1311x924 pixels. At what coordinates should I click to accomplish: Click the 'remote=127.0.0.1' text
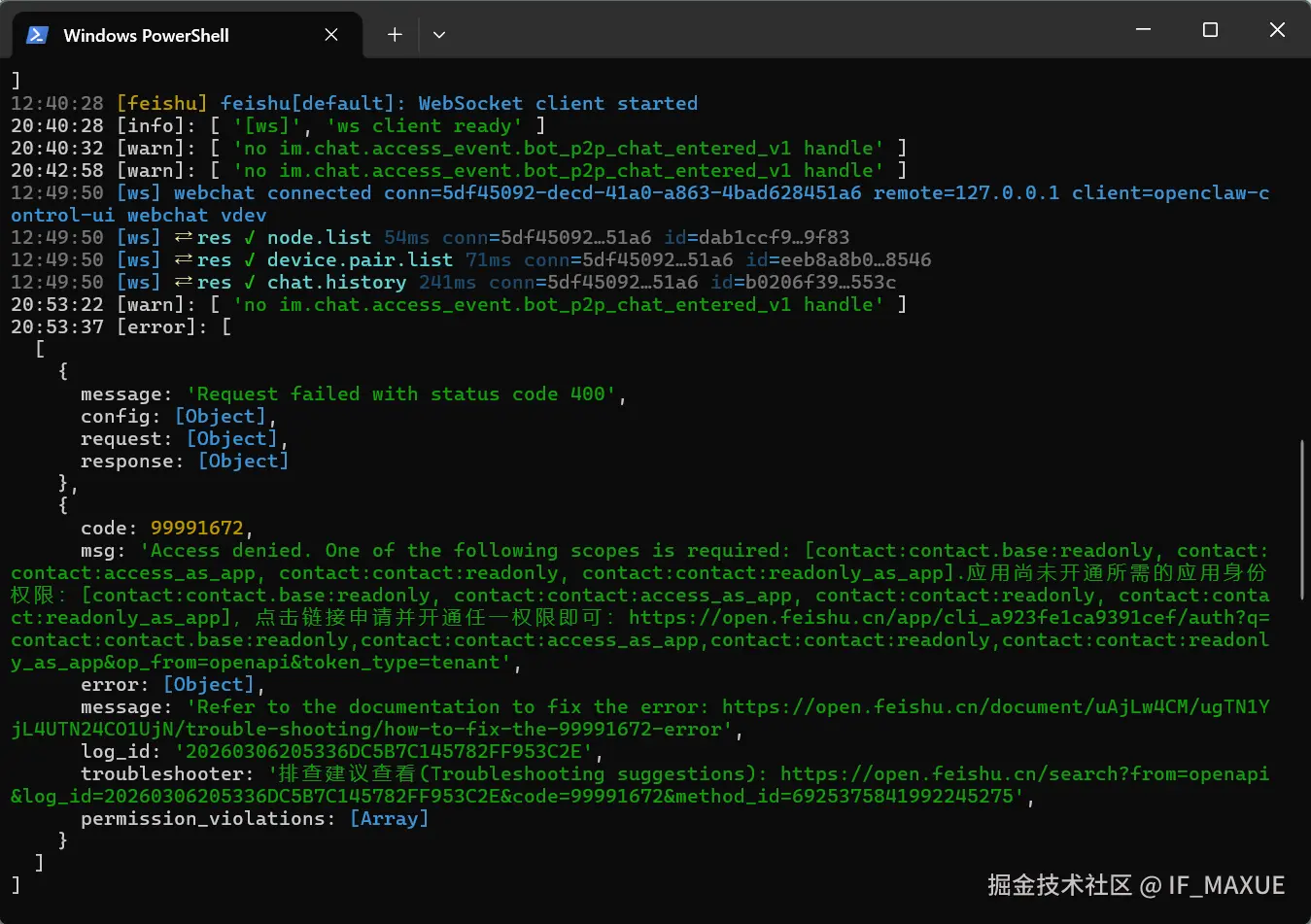pos(966,193)
